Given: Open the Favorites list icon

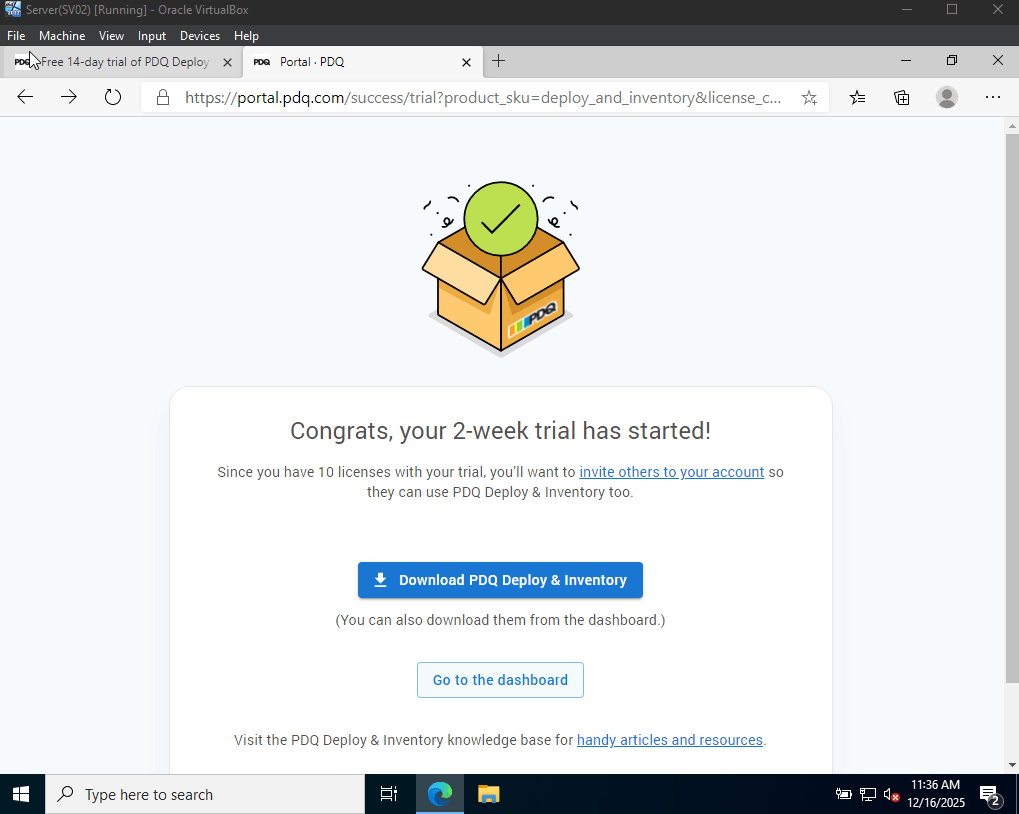Looking at the screenshot, I should 857,98.
